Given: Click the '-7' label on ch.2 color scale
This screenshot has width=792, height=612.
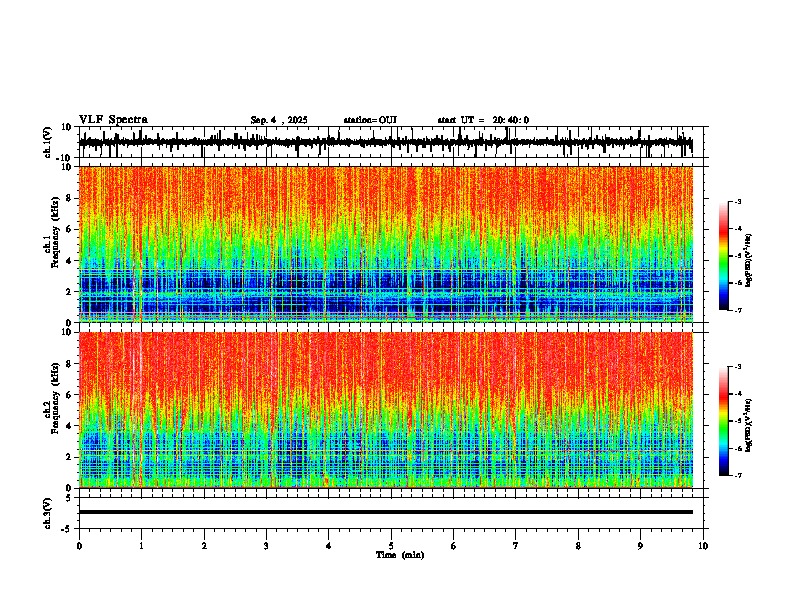Looking at the screenshot, I should (x=738, y=475).
